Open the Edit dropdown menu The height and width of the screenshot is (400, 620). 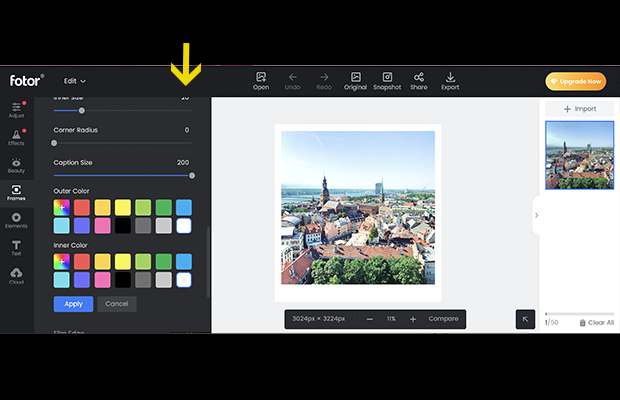75,81
